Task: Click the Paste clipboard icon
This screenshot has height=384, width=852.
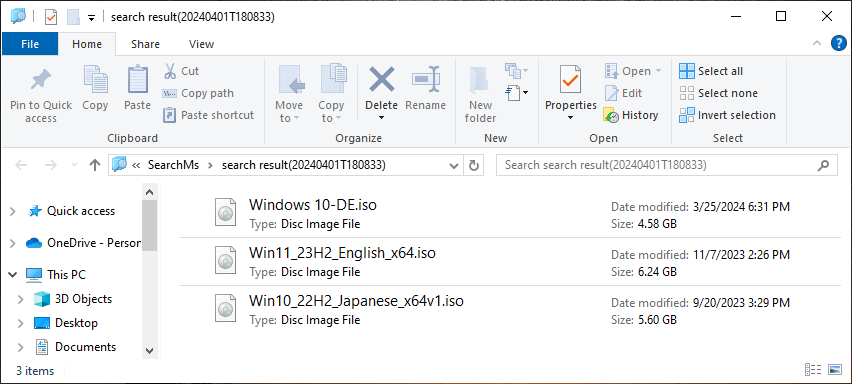Action: (137, 79)
